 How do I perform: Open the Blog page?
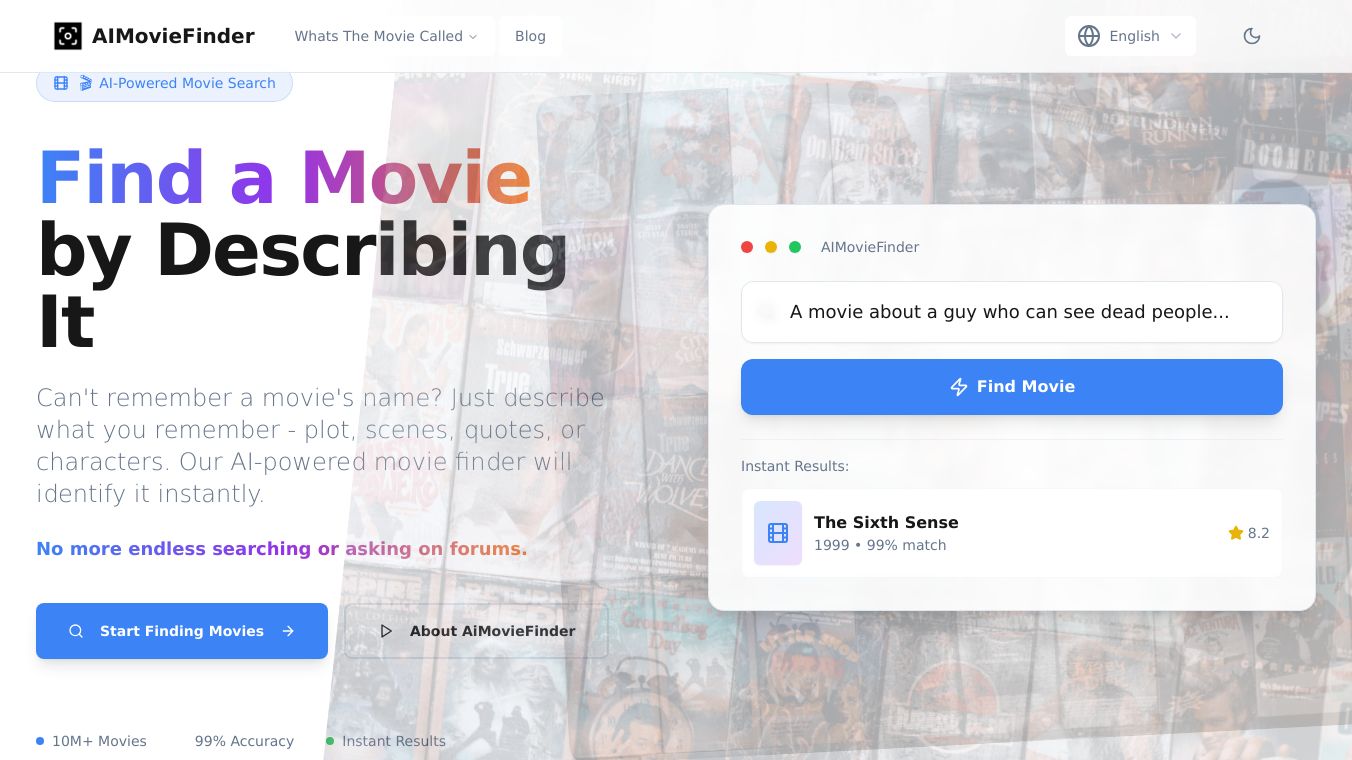(530, 36)
